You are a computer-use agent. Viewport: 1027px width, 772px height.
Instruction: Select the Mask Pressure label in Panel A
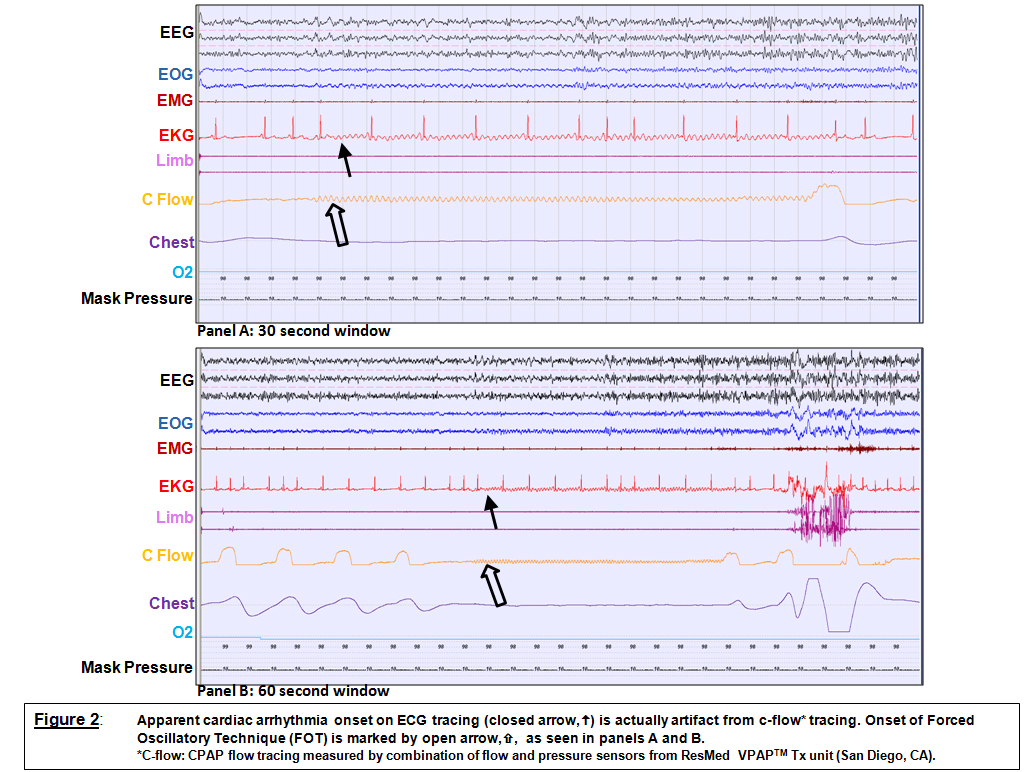click(136, 298)
